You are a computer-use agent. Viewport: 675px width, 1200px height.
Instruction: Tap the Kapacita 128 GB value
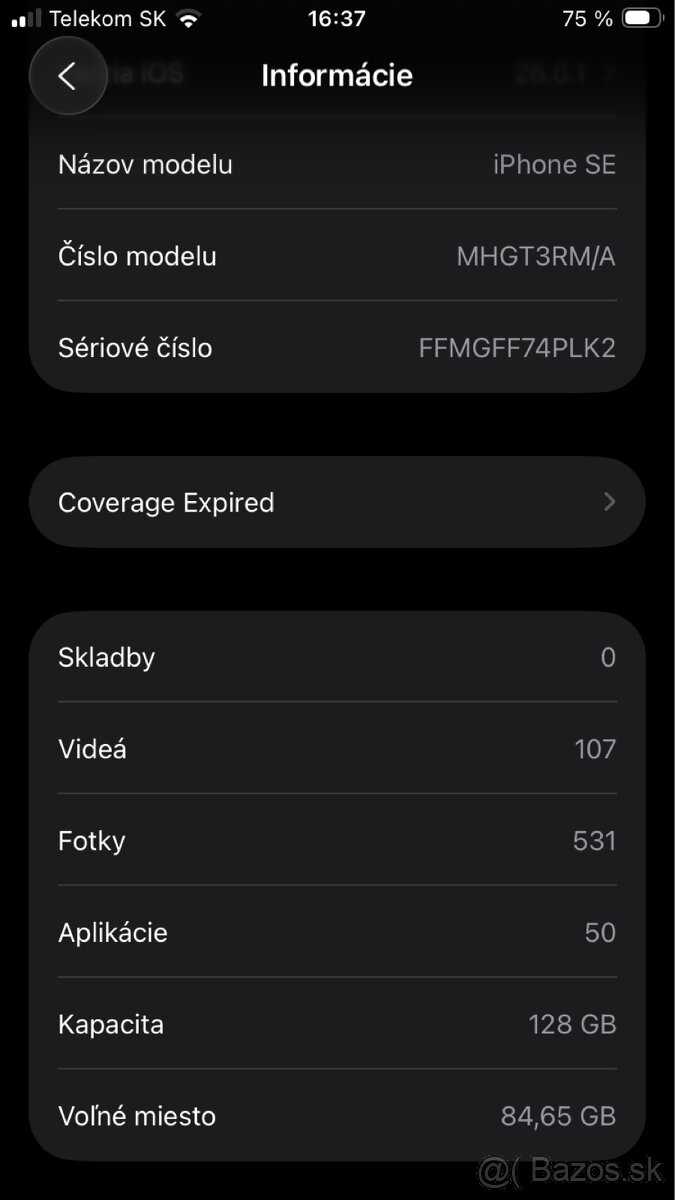click(x=572, y=1024)
